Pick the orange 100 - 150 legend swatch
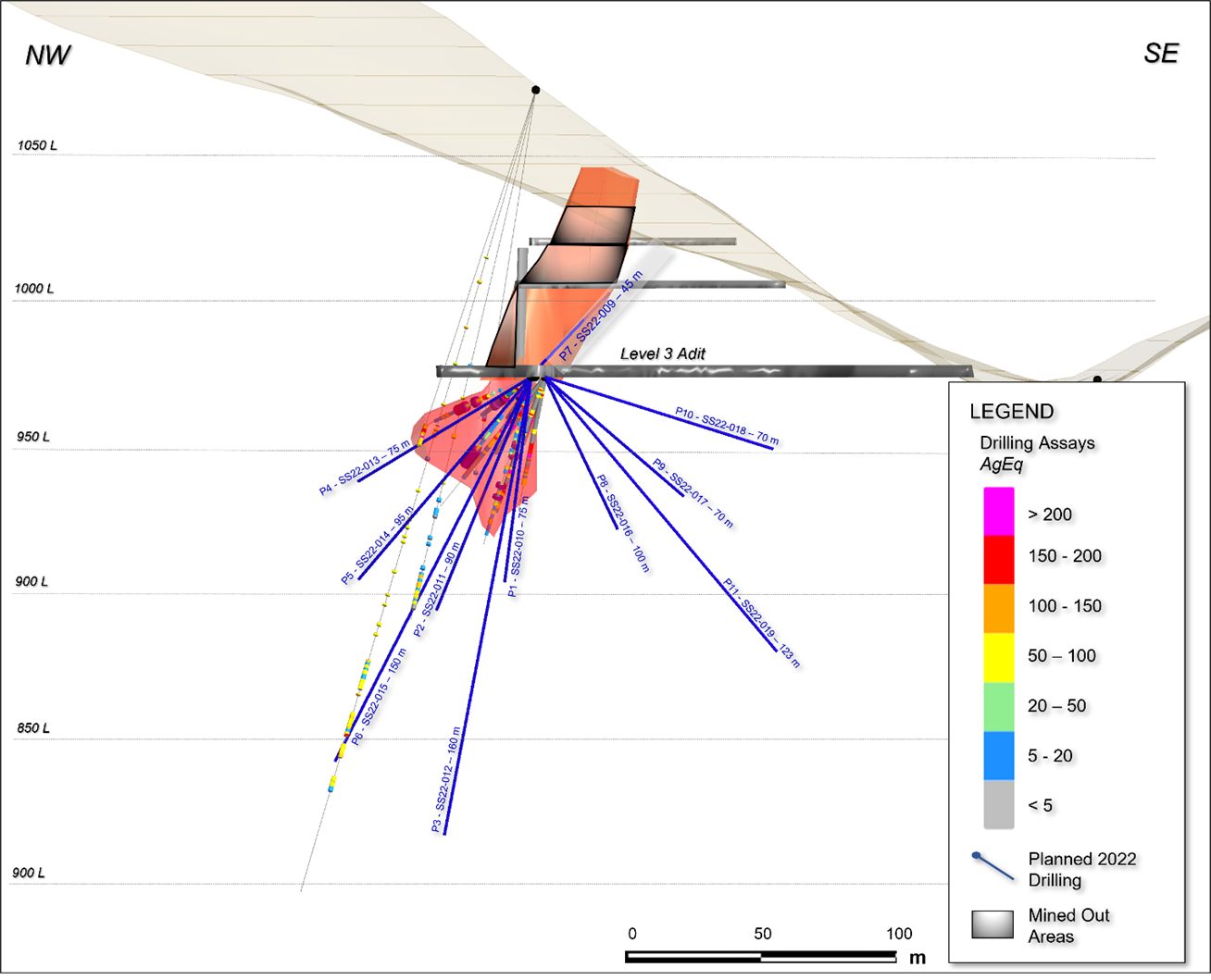Viewport: 1211px width, 980px height. [999, 608]
